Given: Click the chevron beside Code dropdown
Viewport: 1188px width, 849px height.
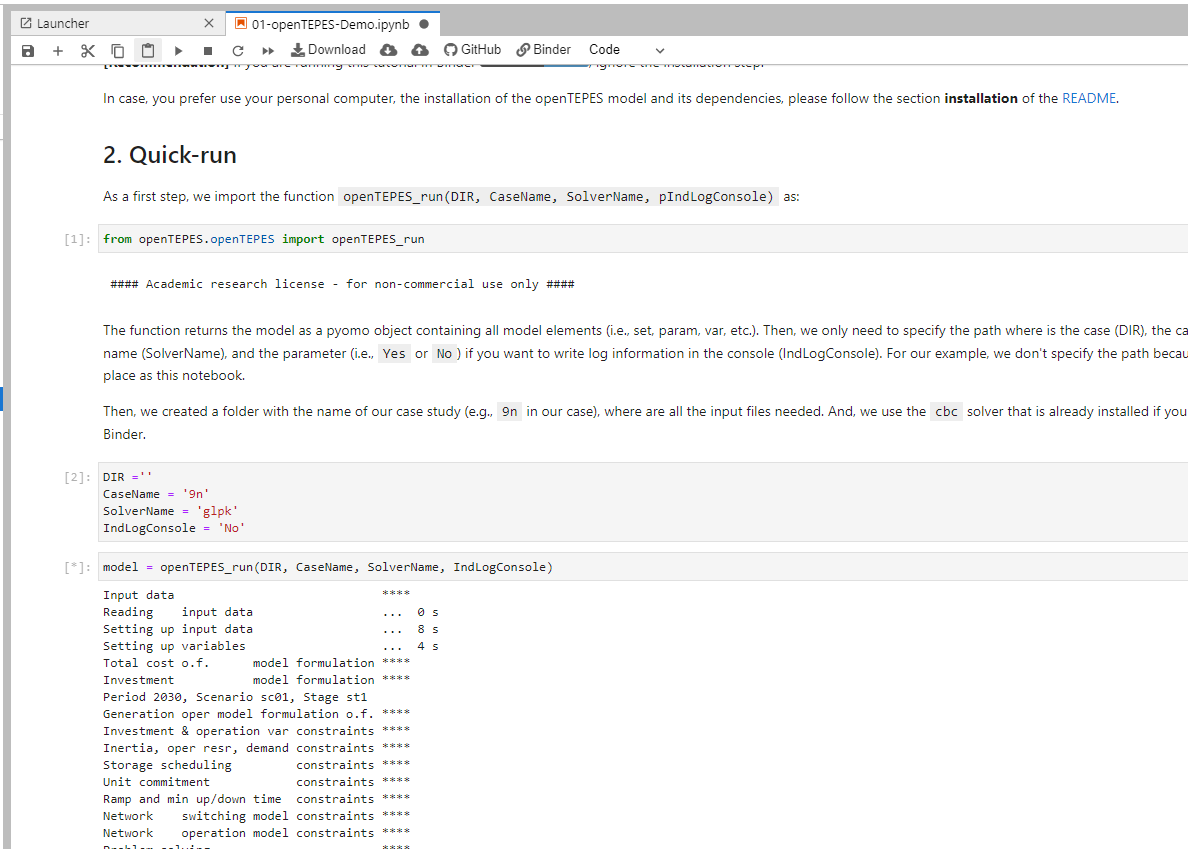Looking at the screenshot, I should 659,50.
